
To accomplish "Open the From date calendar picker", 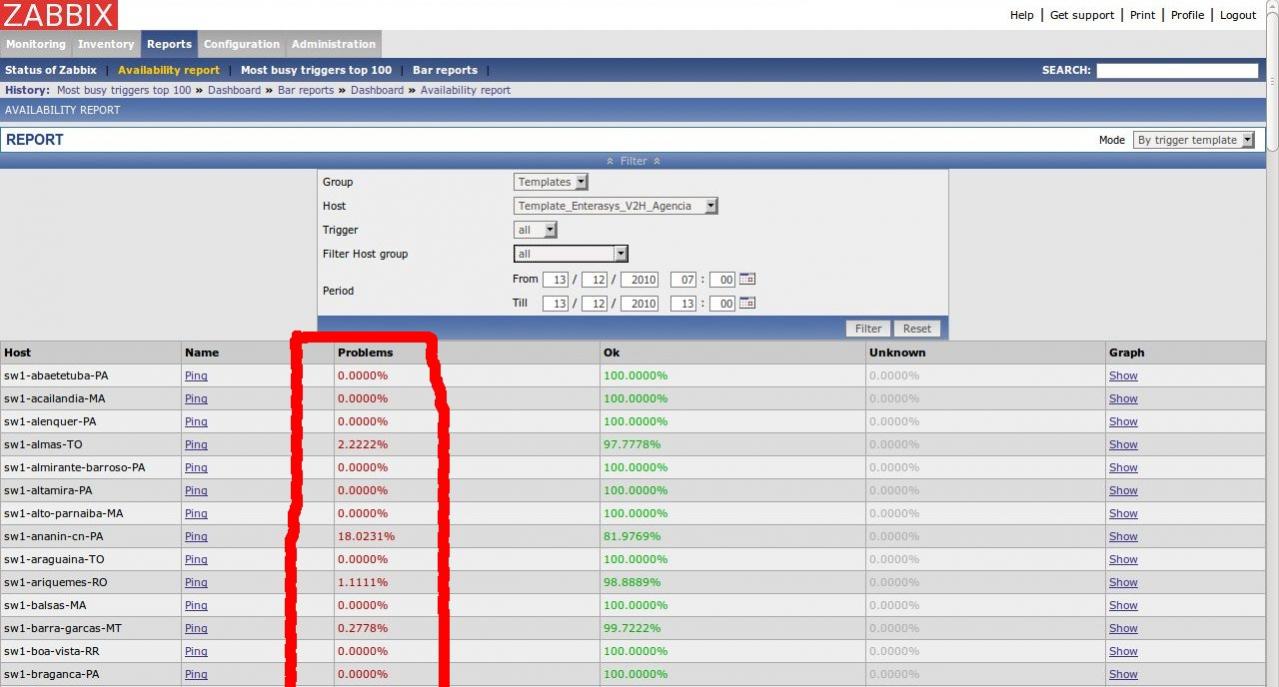I will coord(747,279).
